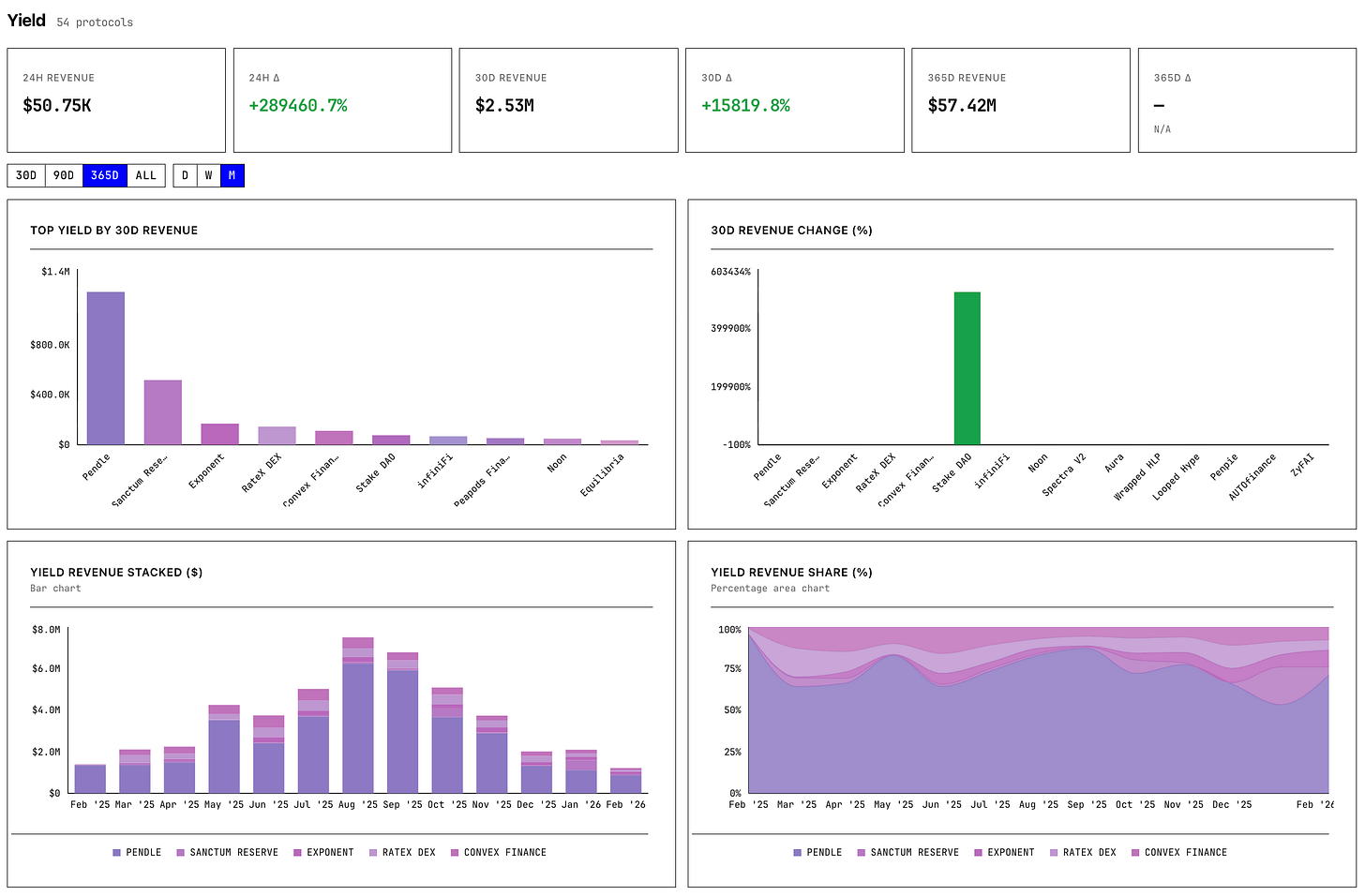Switch granularity to weekly (W)
Image resolution: width=1365 pixels, height=896 pixels.
tap(208, 175)
